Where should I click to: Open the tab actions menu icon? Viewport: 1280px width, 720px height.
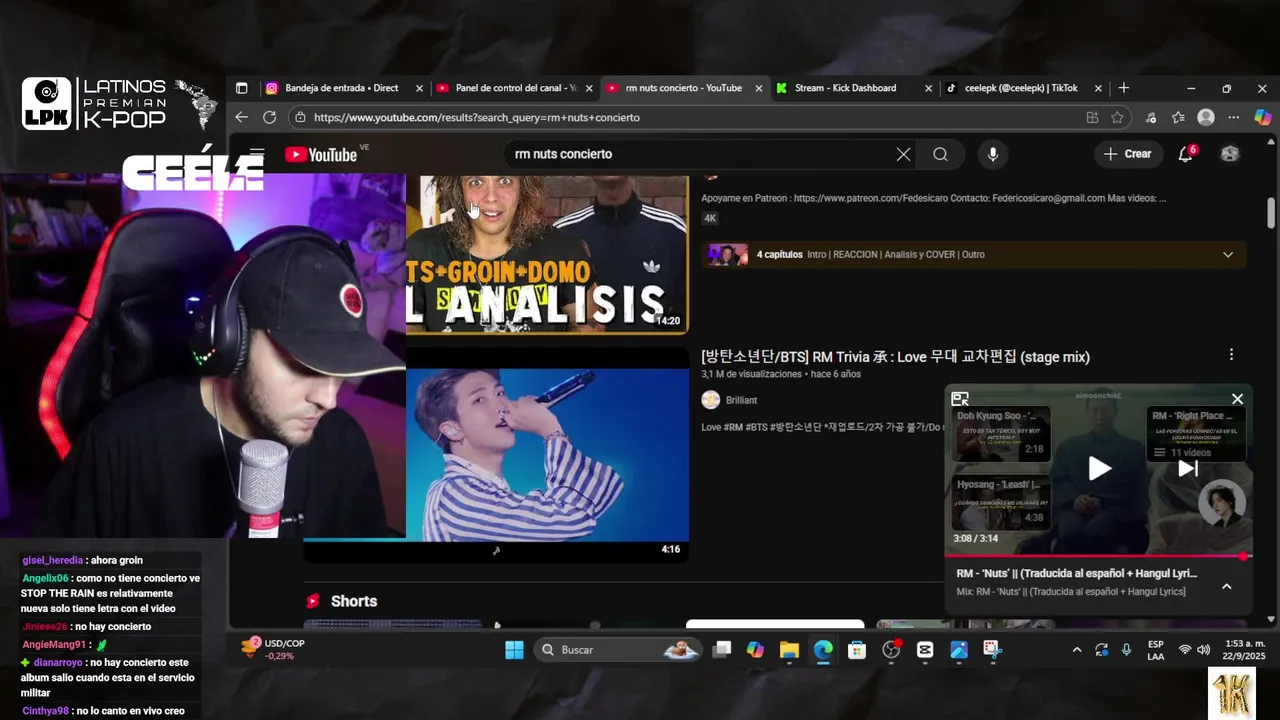click(241, 88)
